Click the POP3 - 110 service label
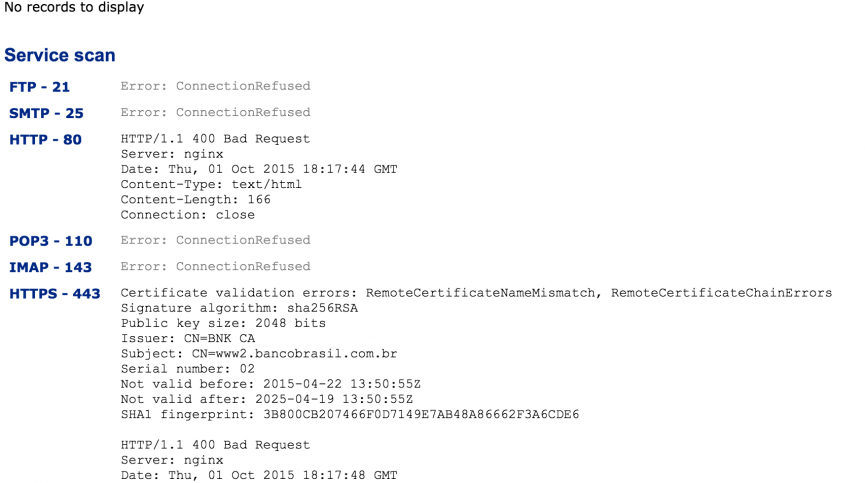865x483 pixels. (x=51, y=241)
